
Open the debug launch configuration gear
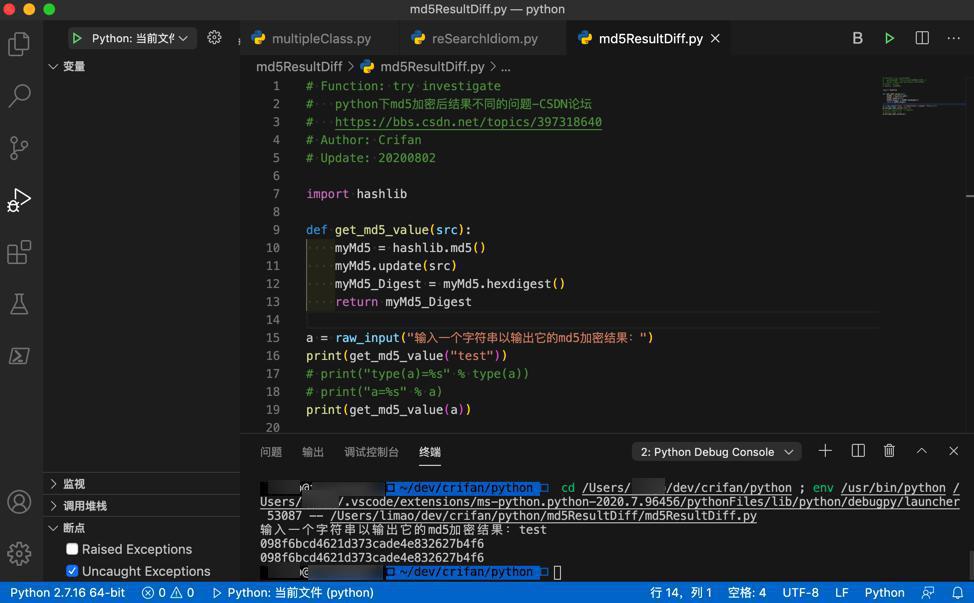pos(214,38)
